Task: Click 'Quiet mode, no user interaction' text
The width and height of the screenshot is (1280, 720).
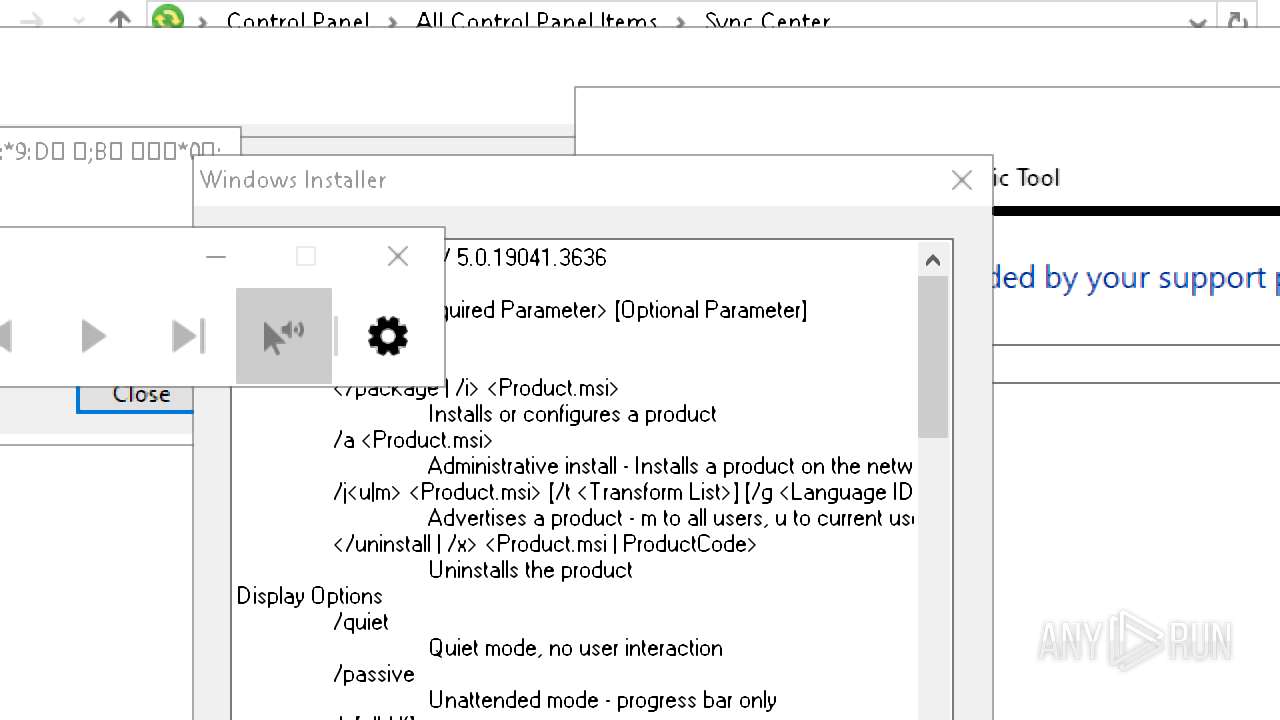Action: pyautogui.click(x=576, y=648)
